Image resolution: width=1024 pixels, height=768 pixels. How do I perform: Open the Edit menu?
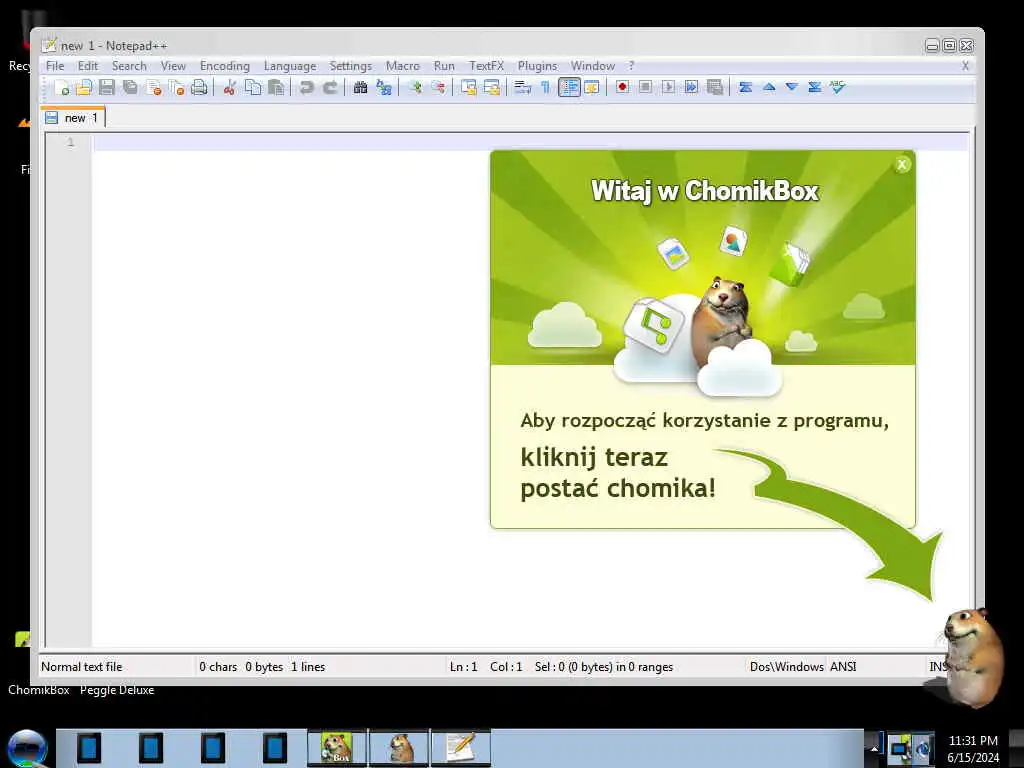88,66
